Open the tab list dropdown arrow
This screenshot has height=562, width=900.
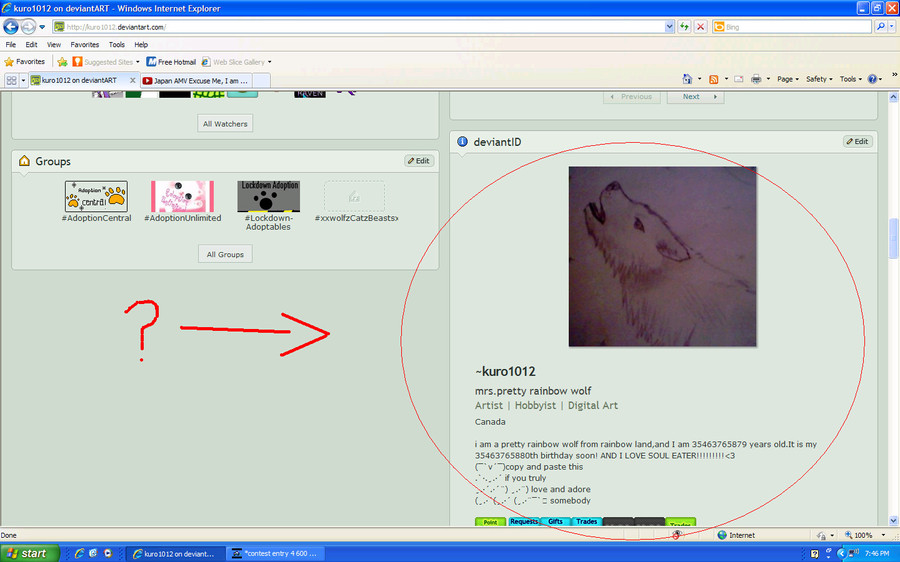click(x=24, y=80)
